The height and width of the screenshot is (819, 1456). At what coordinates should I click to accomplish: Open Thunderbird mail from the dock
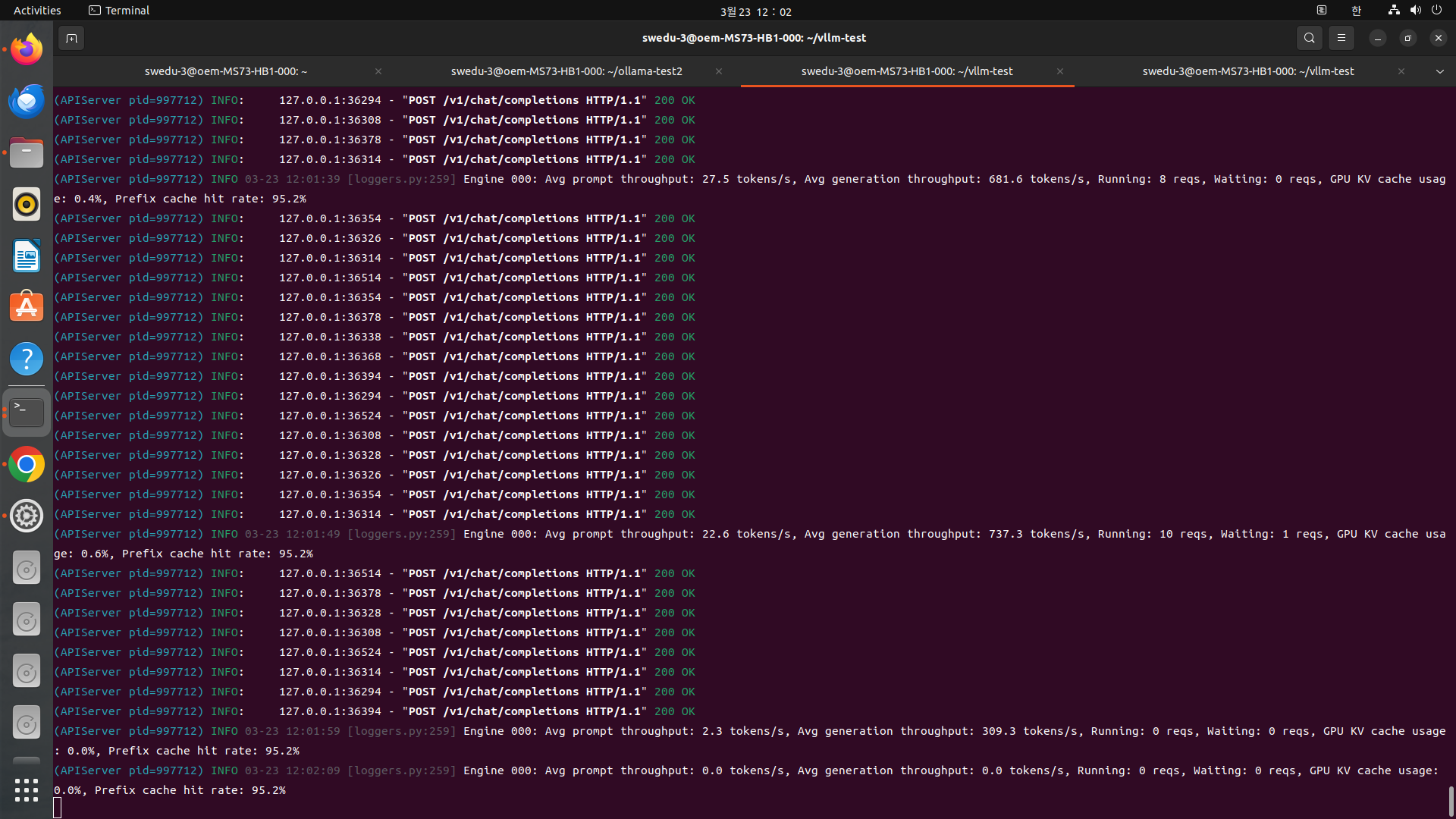(x=27, y=101)
